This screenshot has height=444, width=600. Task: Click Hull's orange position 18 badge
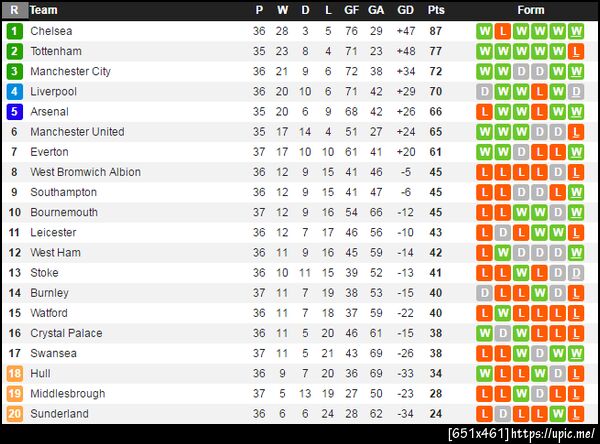click(x=14, y=373)
